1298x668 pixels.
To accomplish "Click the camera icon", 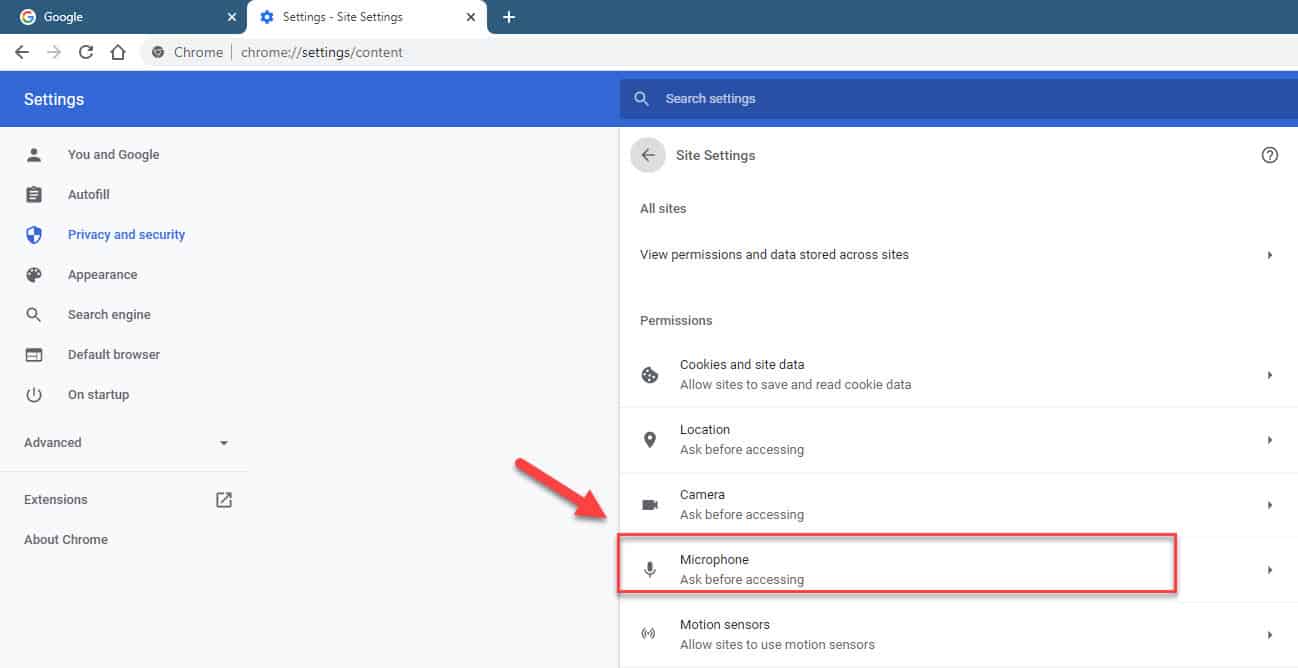I will tap(650, 505).
